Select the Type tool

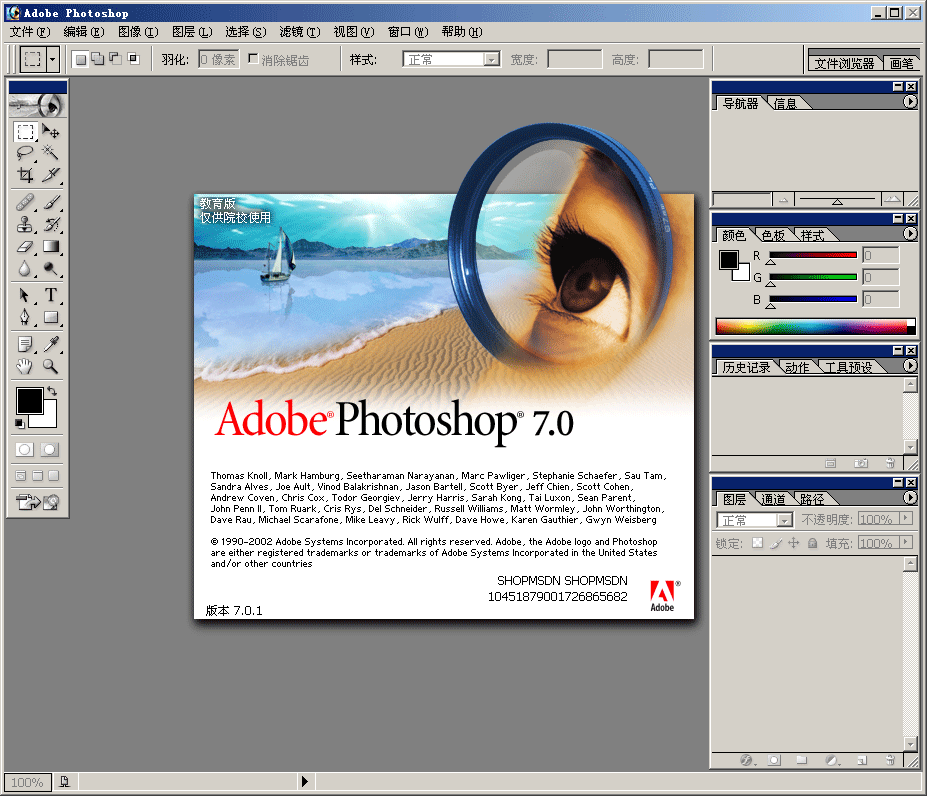51,295
